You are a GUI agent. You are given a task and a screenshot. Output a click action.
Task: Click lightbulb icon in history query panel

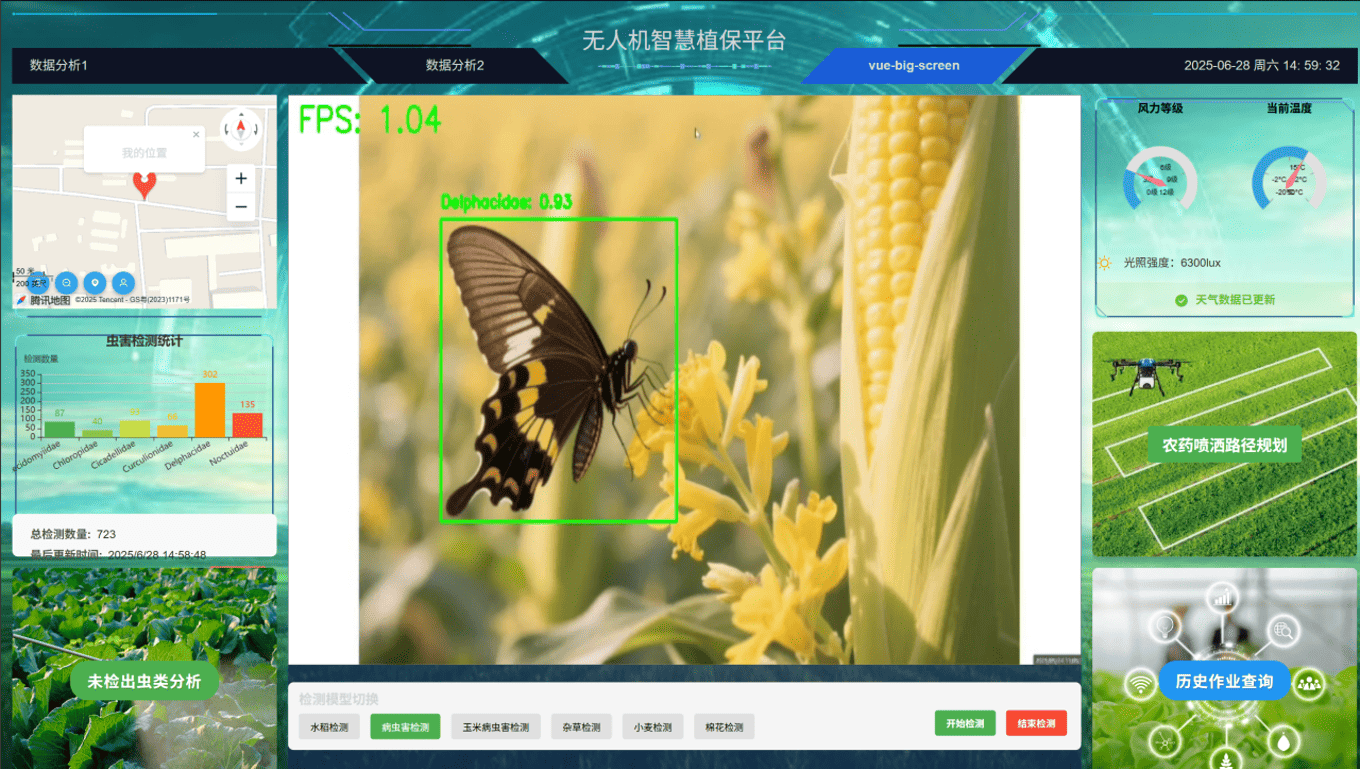click(1164, 628)
